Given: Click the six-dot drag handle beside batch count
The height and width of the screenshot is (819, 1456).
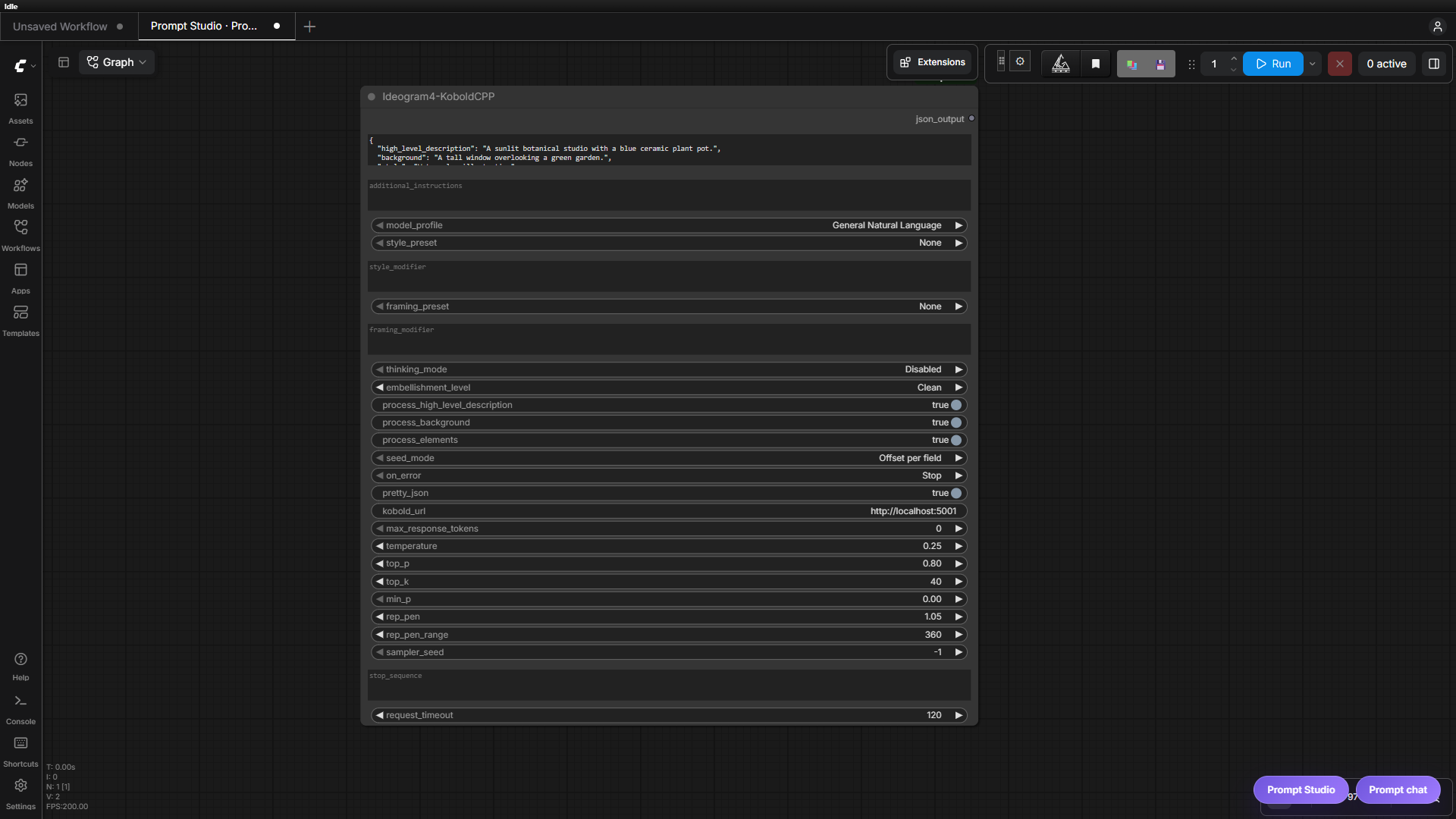Looking at the screenshot, I should 1191,64.
